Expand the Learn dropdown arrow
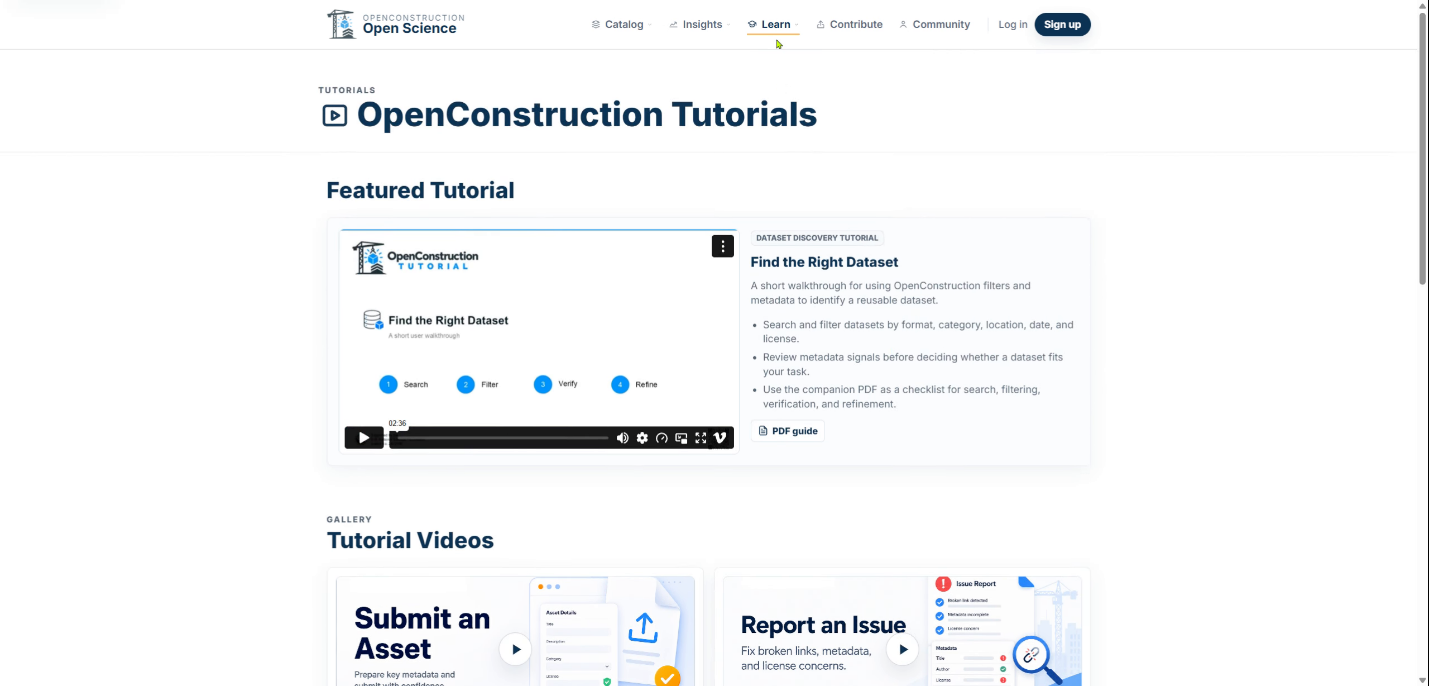The width and height of the screenshot is (1429, 686). (796, 25)
